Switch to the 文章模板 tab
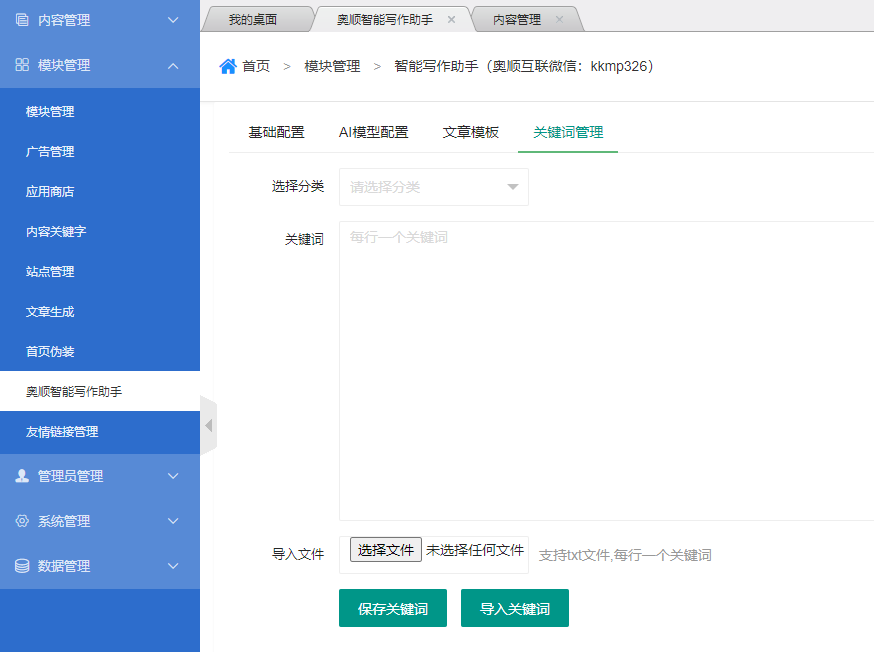 471,132
